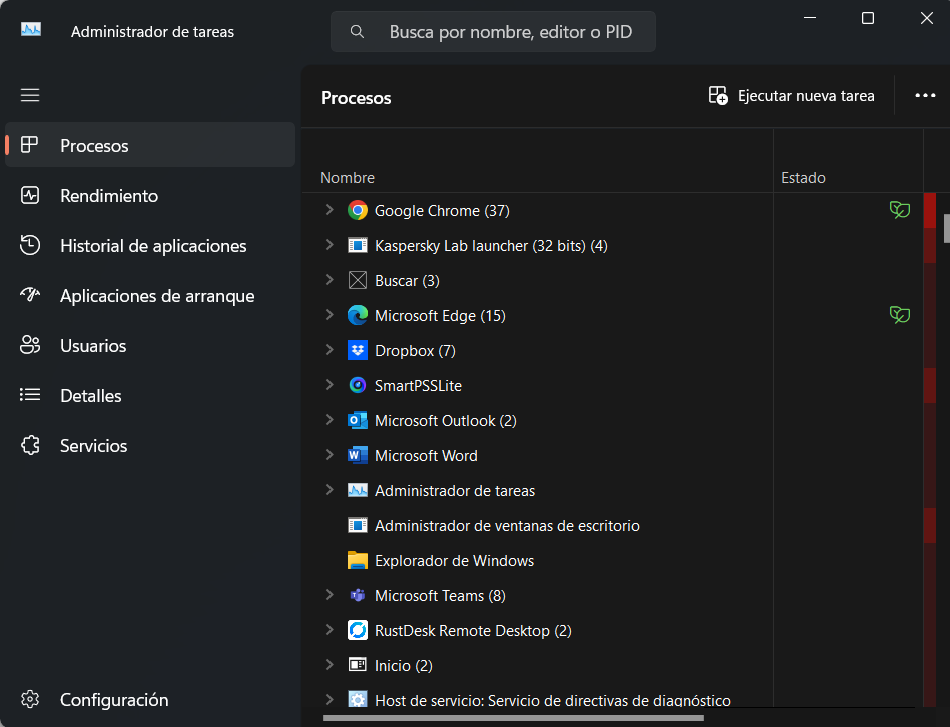950x727 pixels.
Task: Expand the Microsoft Word process group
Action: [x=329, y=454]
